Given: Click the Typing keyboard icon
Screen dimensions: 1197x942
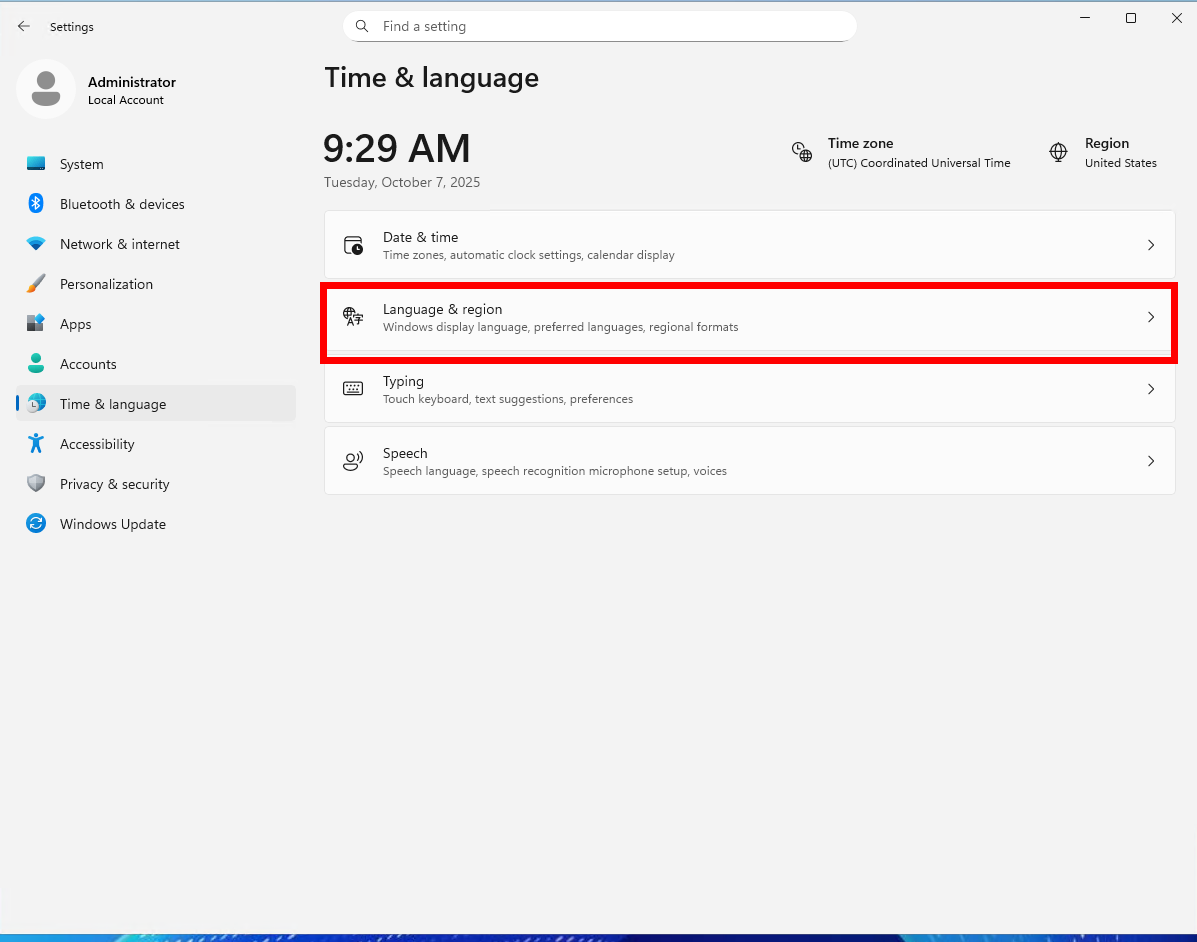Looking at the screenshot, I should tap(353, 388).
